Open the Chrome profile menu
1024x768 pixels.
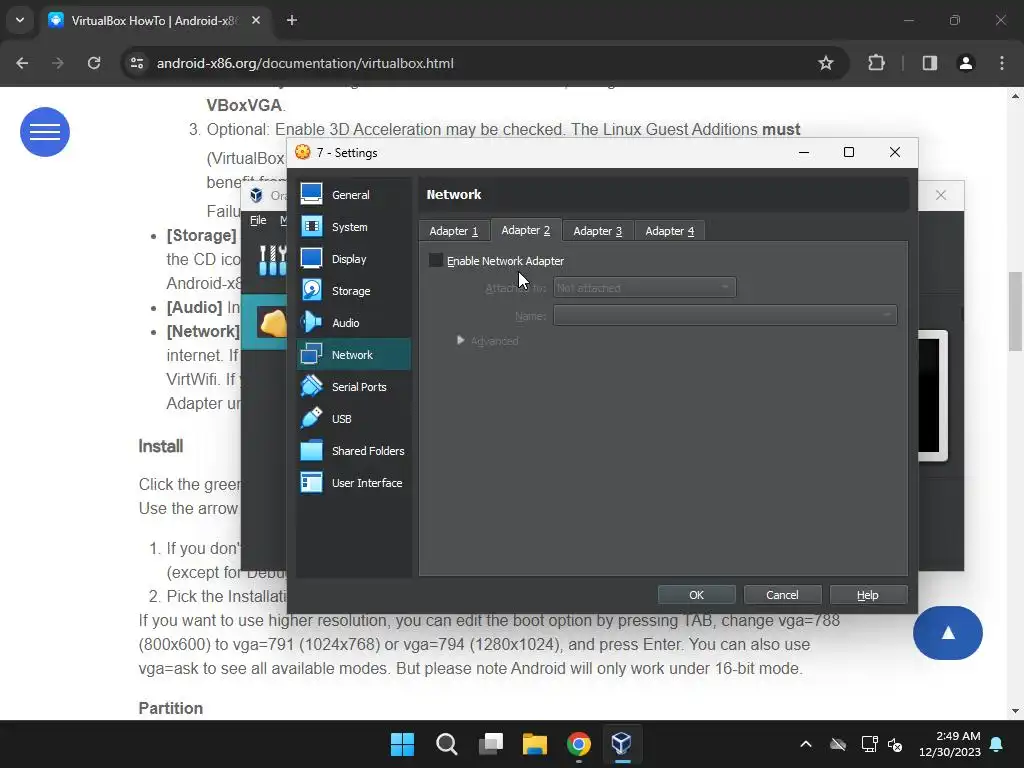[966, 63]
